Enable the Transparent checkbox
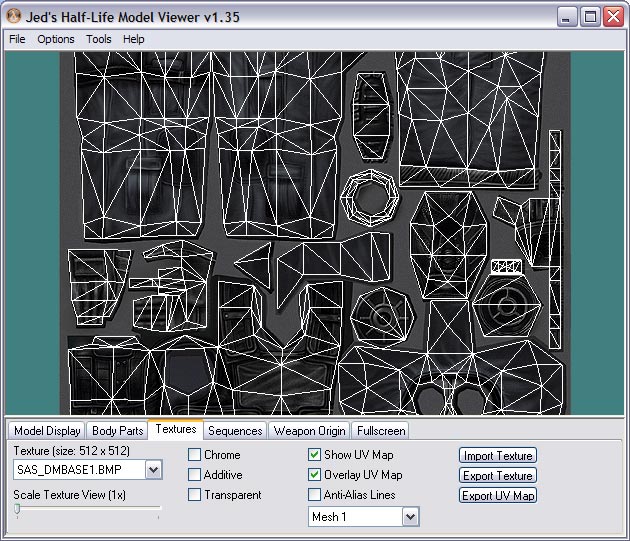This screenshot has height=541, width=630. tap(195, 495)
